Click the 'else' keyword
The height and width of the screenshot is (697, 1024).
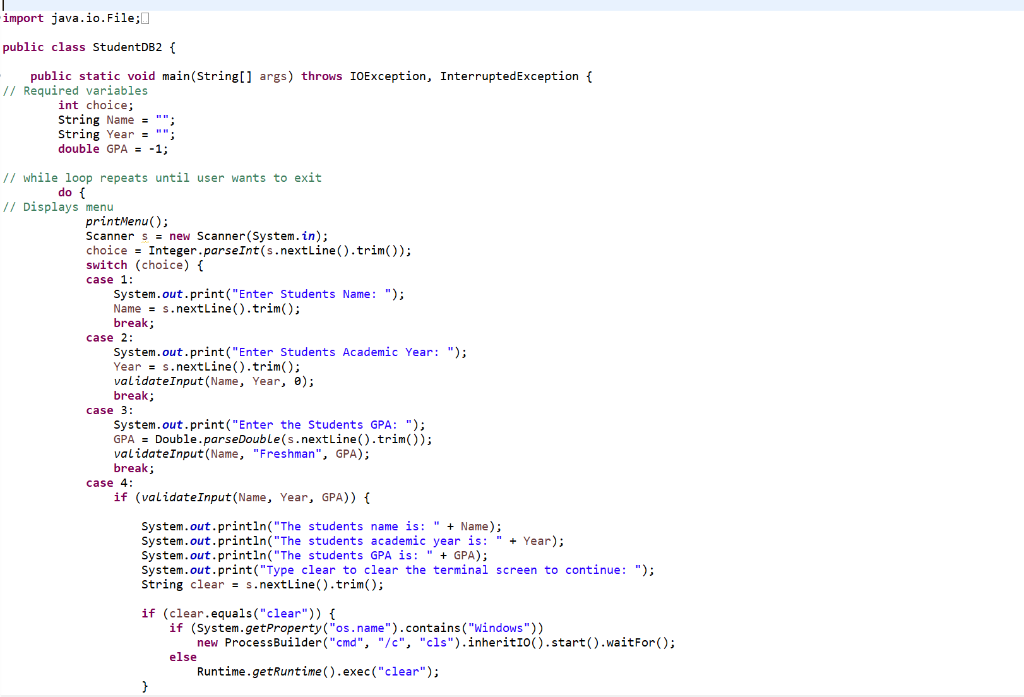point(183,657)
